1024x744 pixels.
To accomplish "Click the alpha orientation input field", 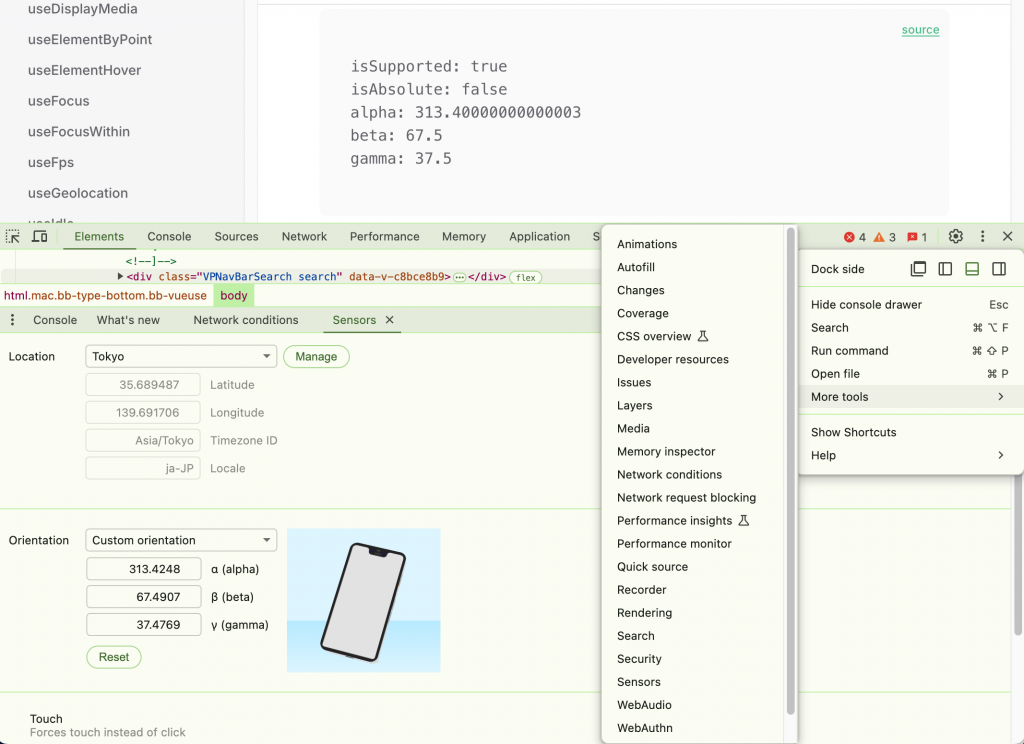I will pyautogui.click(x=144, y=568).
